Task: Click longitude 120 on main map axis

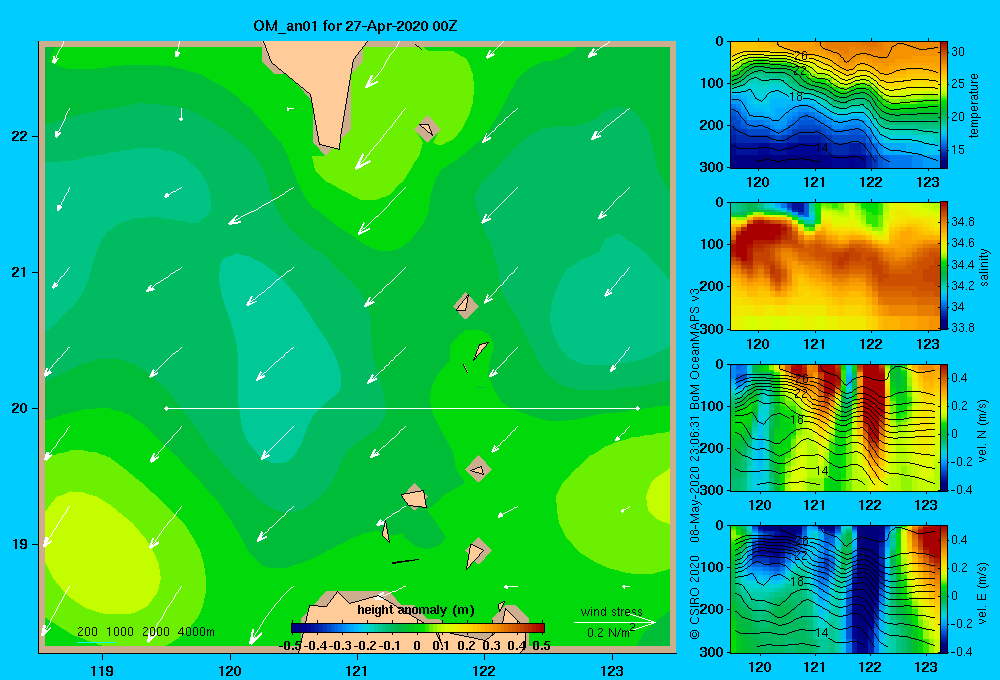Action: tap(230, 670)
